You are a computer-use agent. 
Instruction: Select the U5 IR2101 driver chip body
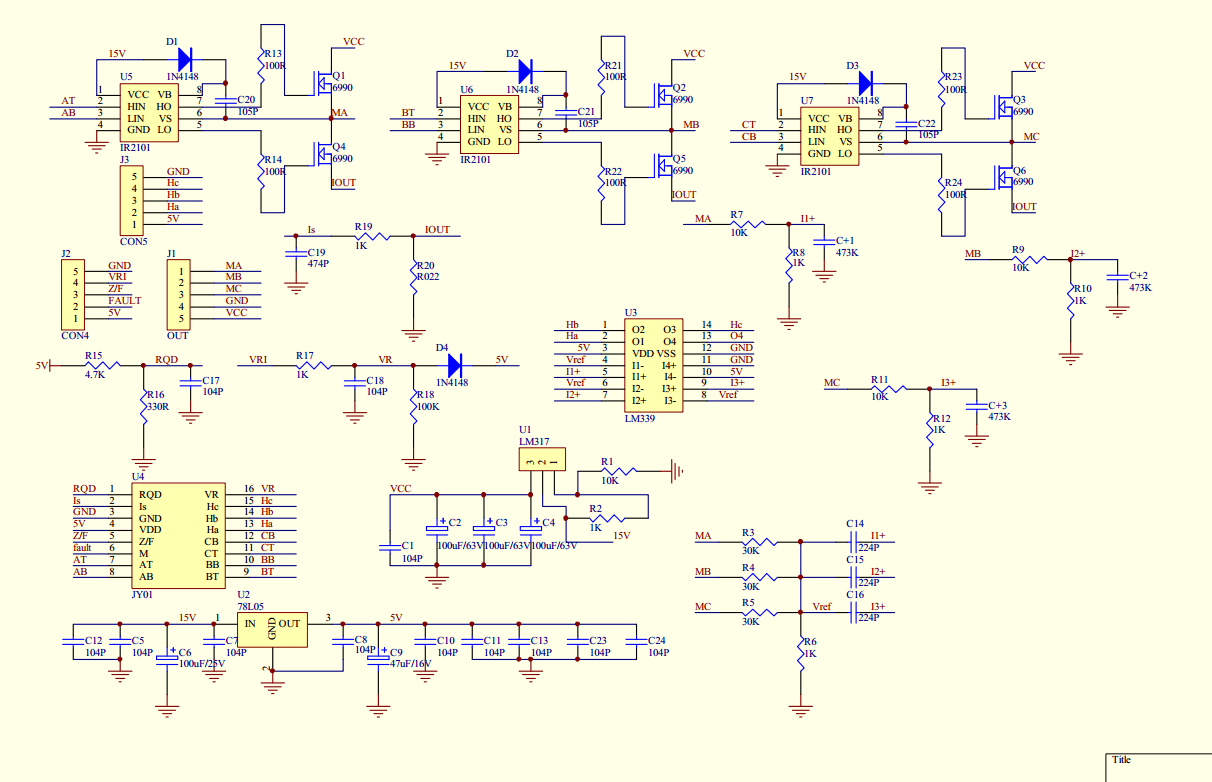point(151,111)
